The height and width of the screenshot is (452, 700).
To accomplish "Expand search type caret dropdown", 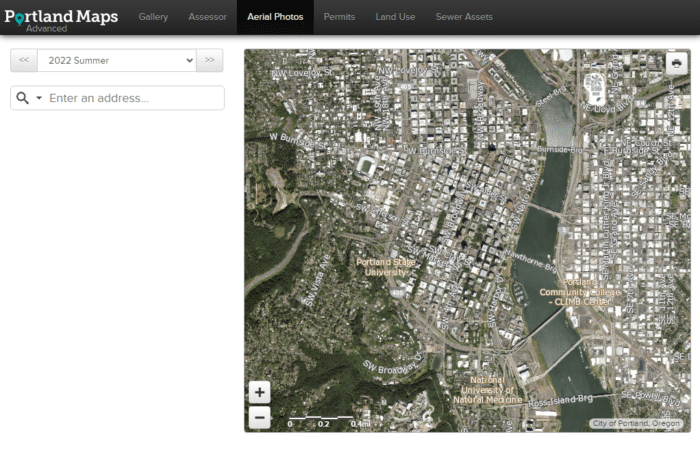I will pos(39,98).
